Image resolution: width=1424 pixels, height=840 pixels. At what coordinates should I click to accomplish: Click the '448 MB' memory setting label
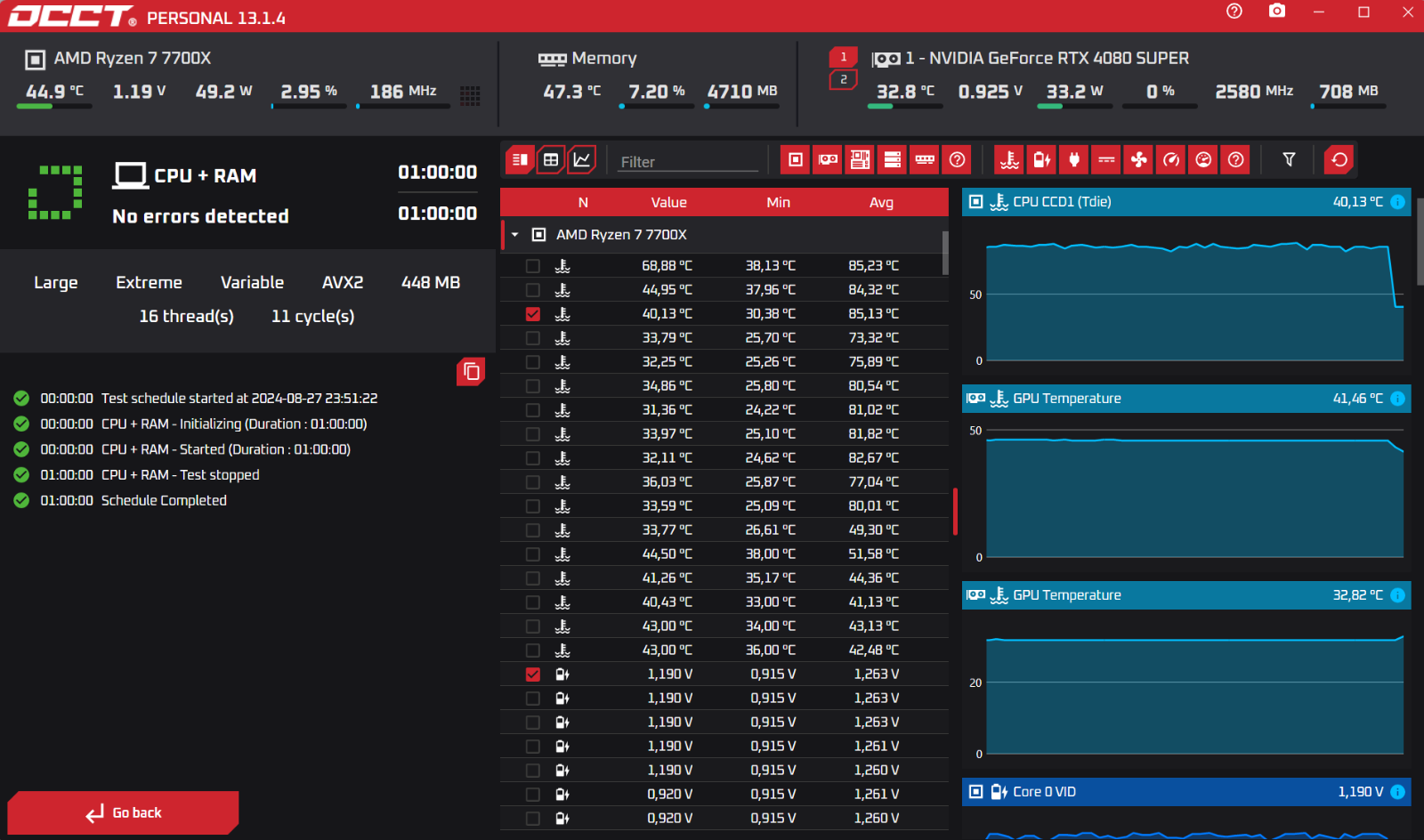(x=431, y=283)
